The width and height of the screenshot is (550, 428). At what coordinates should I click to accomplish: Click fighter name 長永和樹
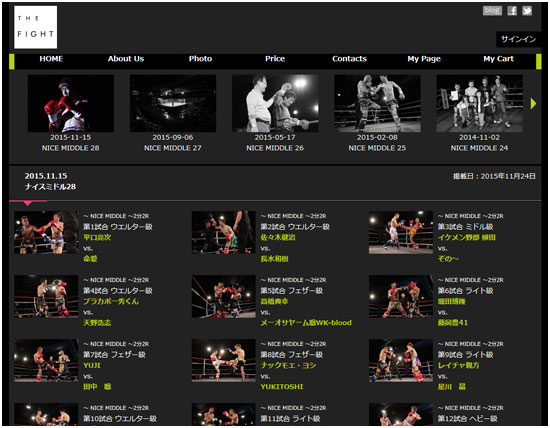pos(274,259)
